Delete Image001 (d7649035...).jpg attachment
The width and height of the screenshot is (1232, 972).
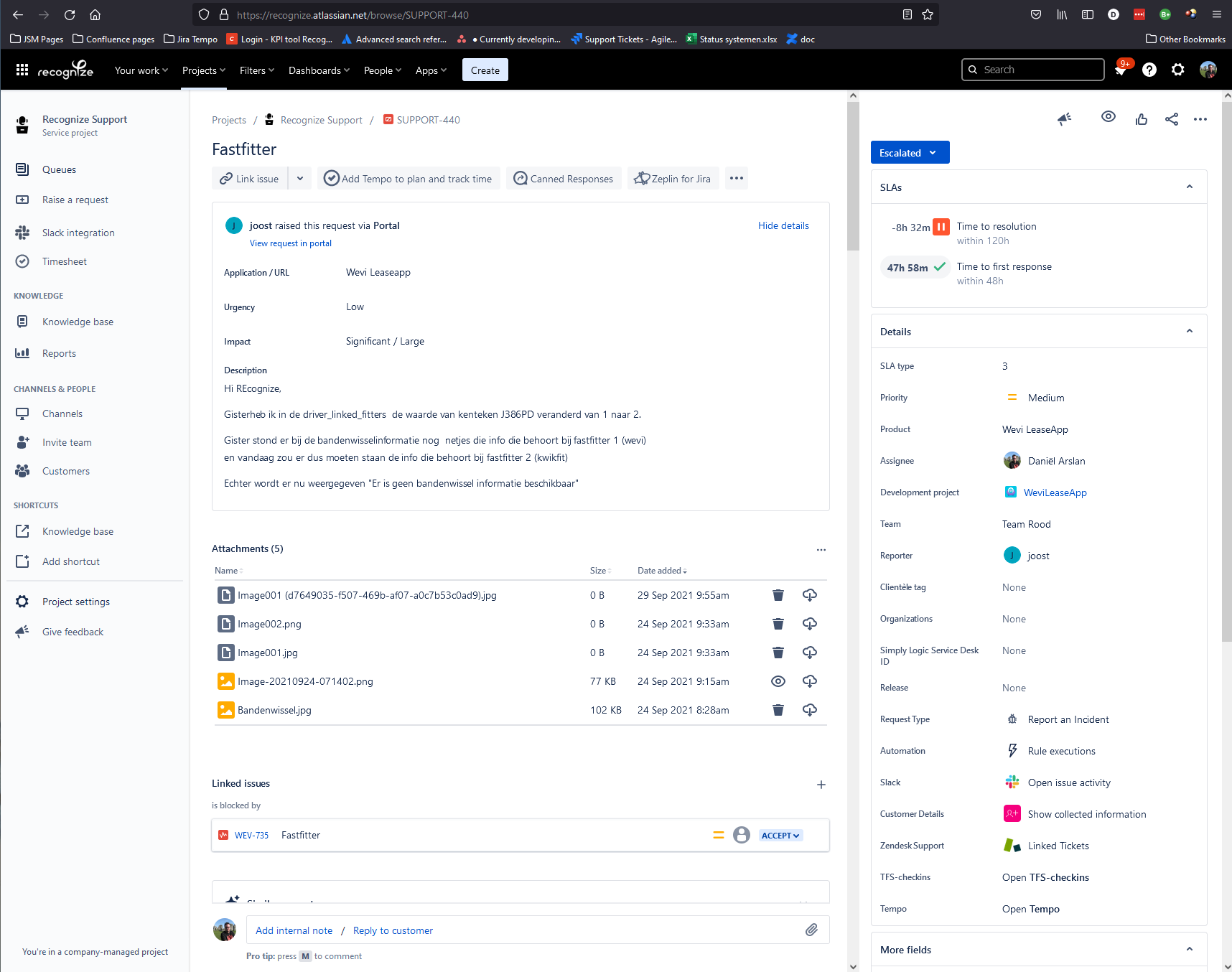click(x=778, y=595)
